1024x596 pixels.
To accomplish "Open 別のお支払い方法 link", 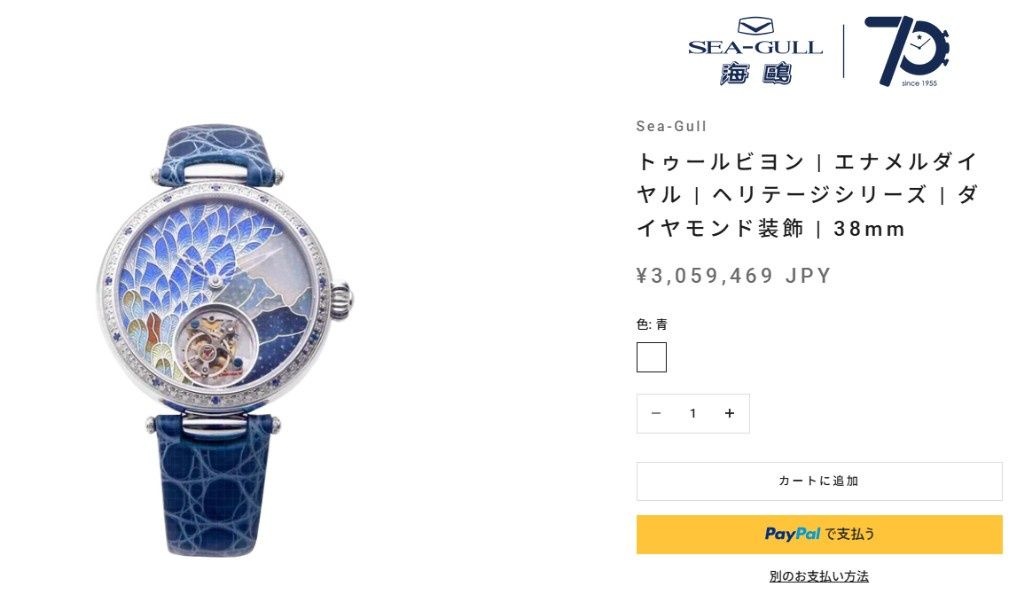I will point(819,576).
